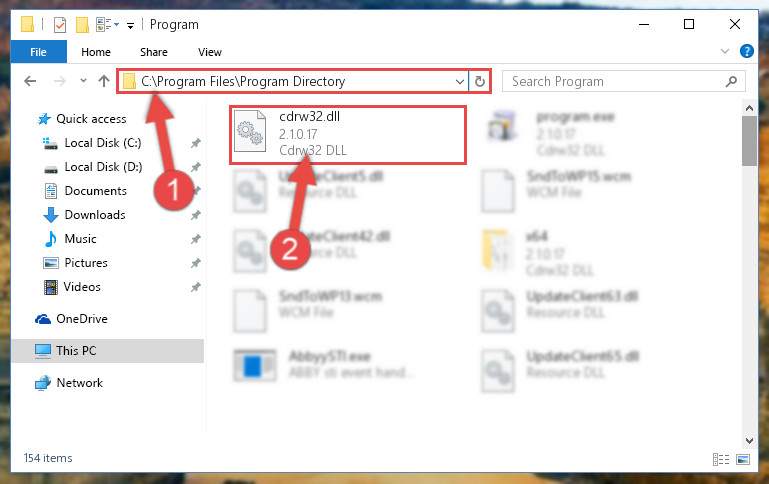This screenshot has height=484, width=769.
Task: Toggle the pin next to Videos
Action: pyautogui.click(x=195, y=287)
